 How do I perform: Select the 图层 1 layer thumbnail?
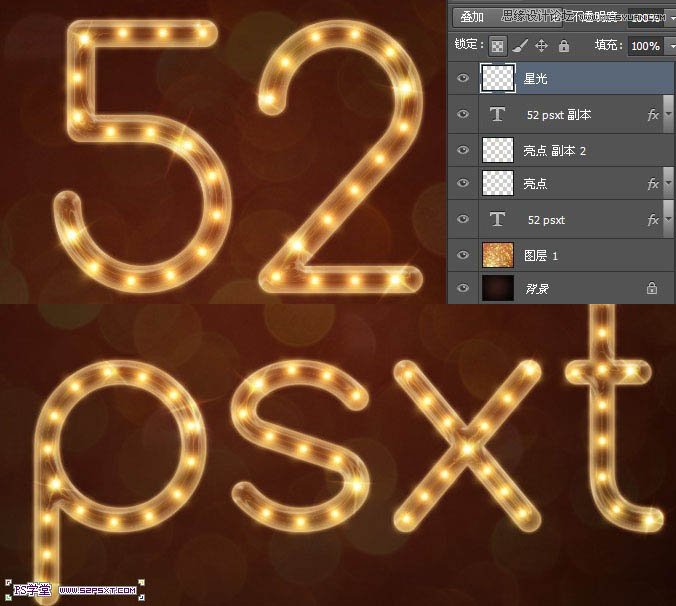pos(497,255)
